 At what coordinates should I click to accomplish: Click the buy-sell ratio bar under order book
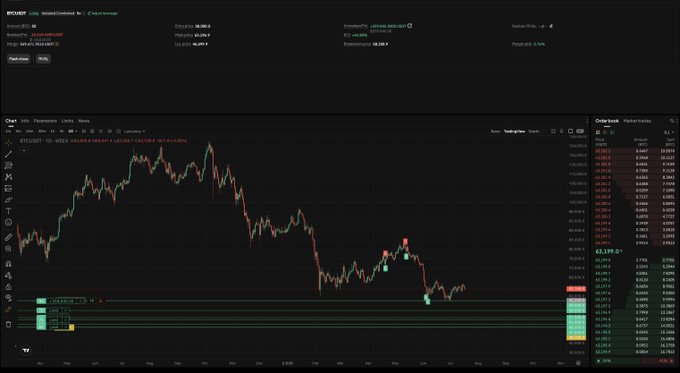click(634, 360)
